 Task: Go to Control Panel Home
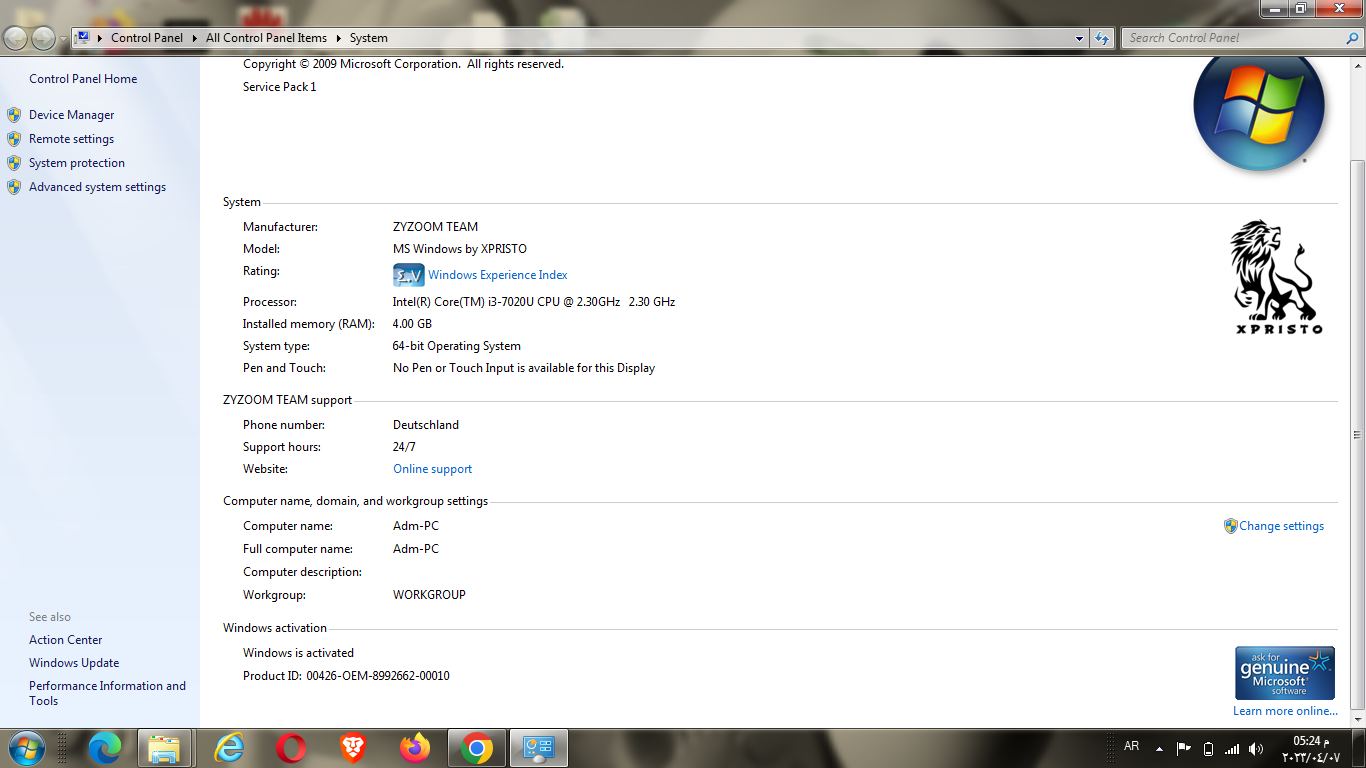click(x=83, y=79)
